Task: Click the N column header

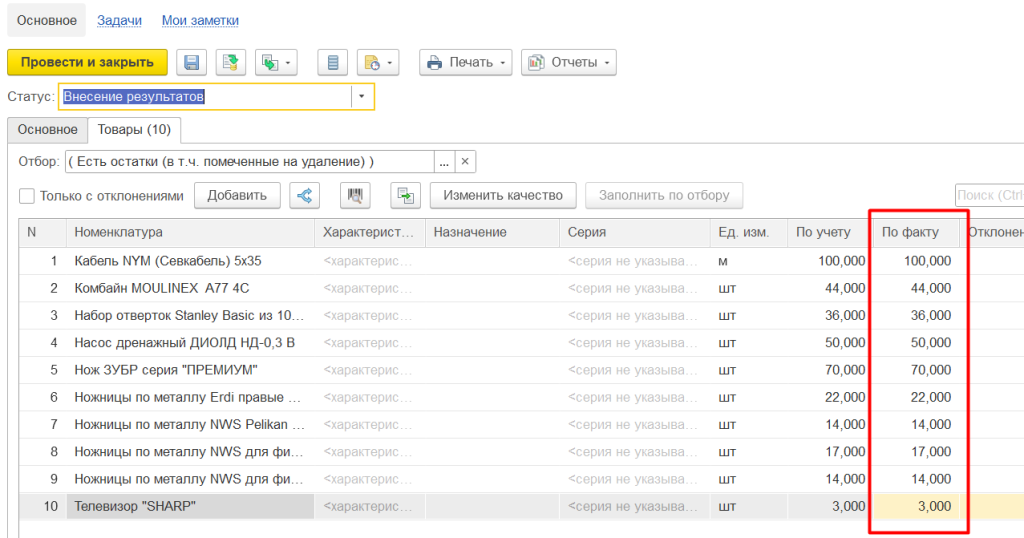Action: coord(42,232)
